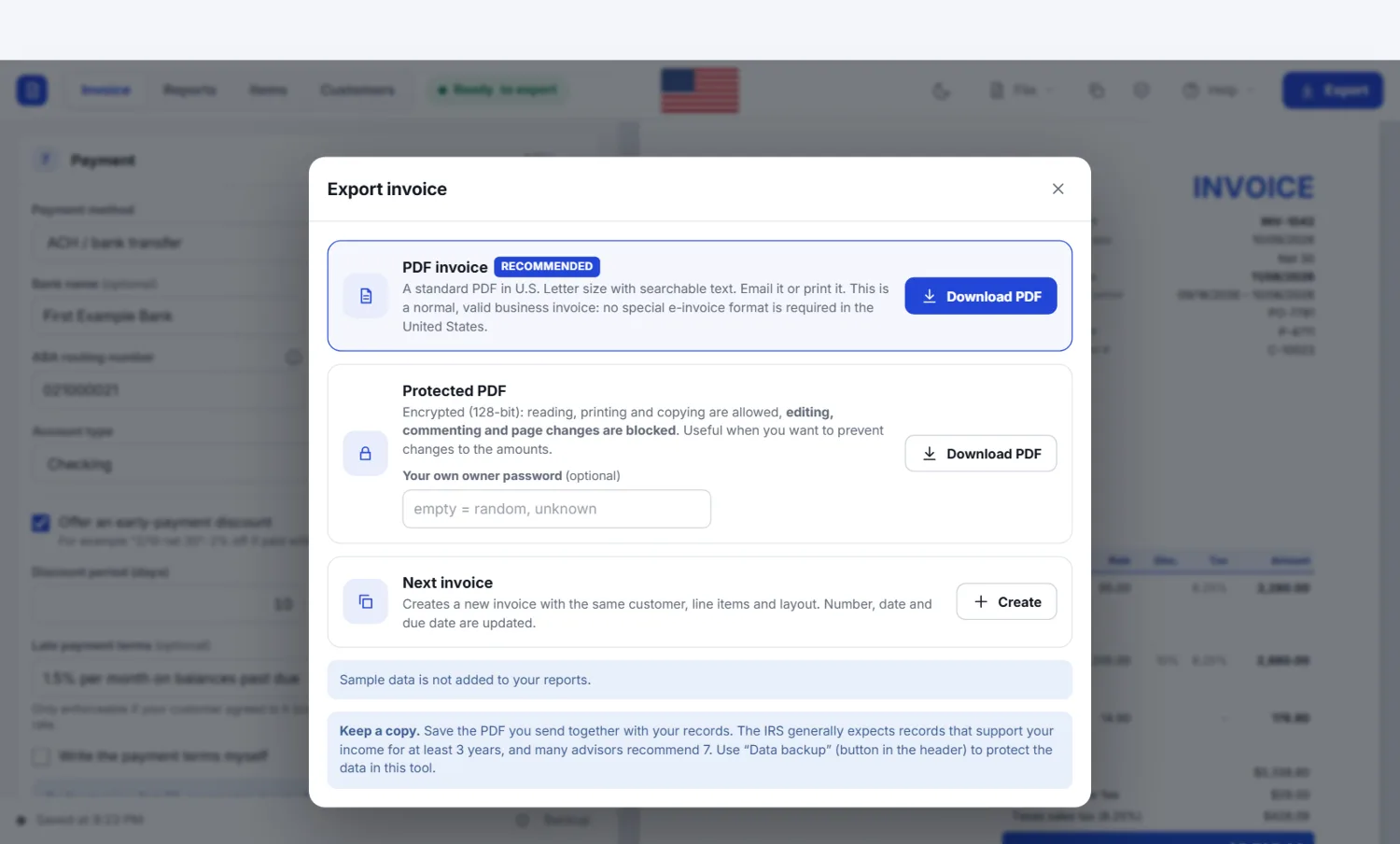Focus the owner password input field
This screenshot has width=1400, height=844.
pos(556,509)
